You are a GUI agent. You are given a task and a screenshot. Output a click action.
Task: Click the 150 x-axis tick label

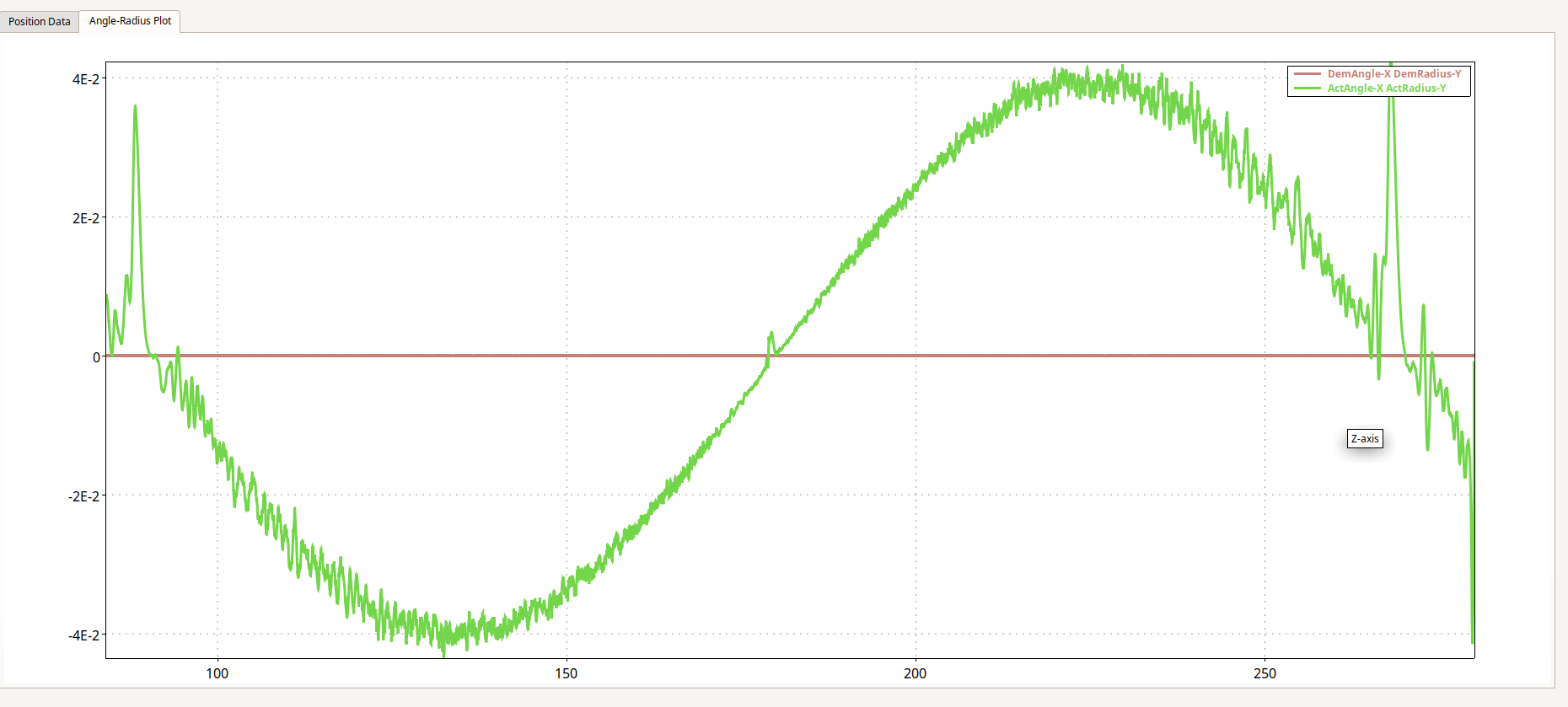pos(567,673)
